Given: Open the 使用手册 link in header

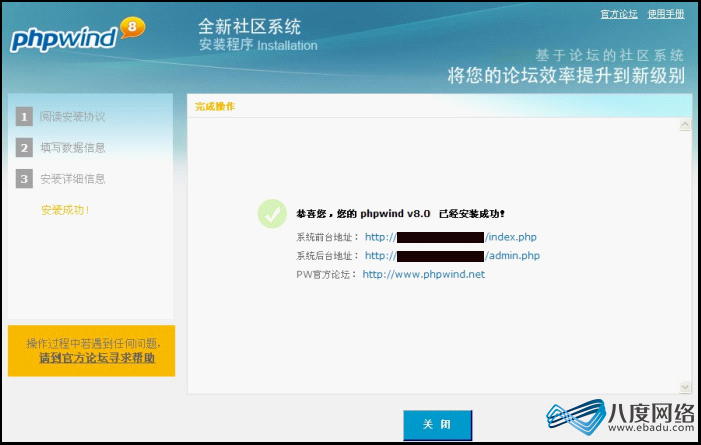Looking at the screenshot, I should coord(666,14).
